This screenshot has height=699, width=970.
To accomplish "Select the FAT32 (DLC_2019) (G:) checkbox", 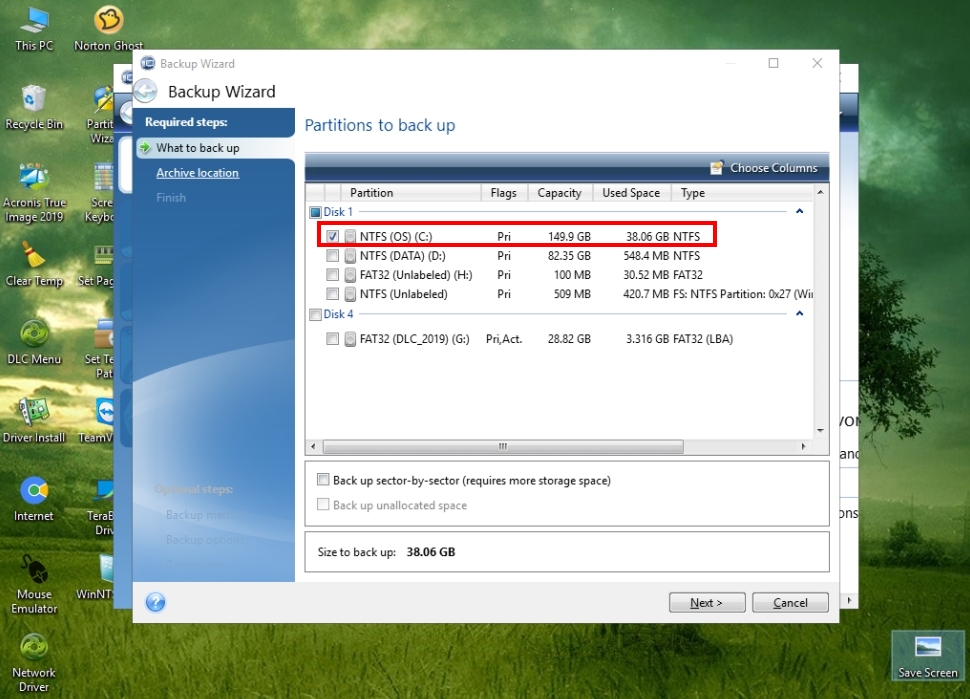I will (332, 339).
